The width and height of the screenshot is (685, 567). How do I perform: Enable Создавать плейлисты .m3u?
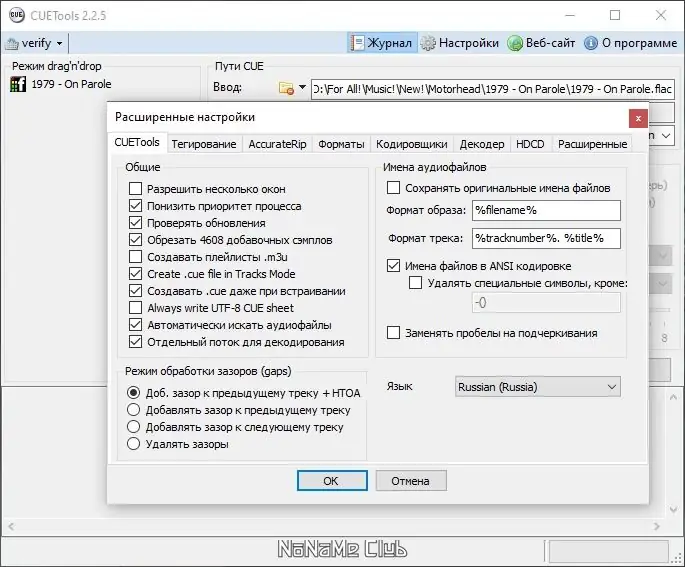click(x=135, y=256)
